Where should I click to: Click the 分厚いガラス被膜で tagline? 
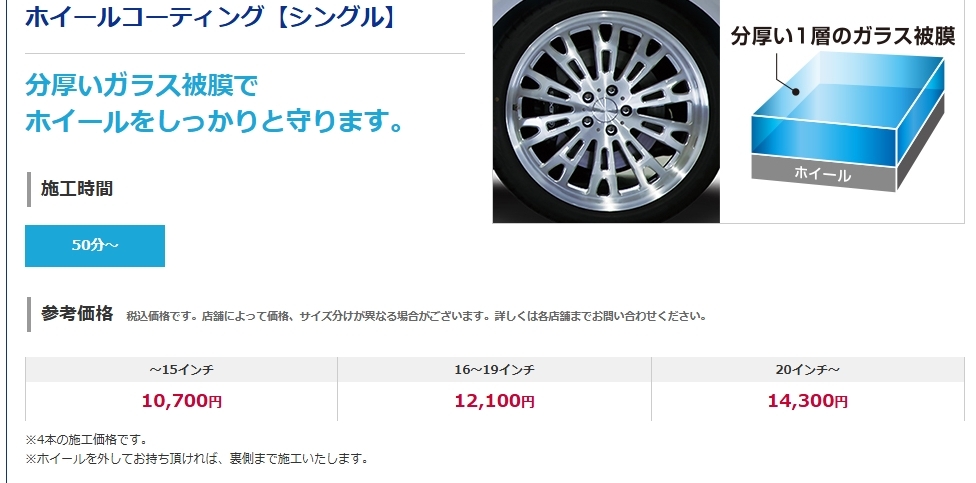click(141, 85)
